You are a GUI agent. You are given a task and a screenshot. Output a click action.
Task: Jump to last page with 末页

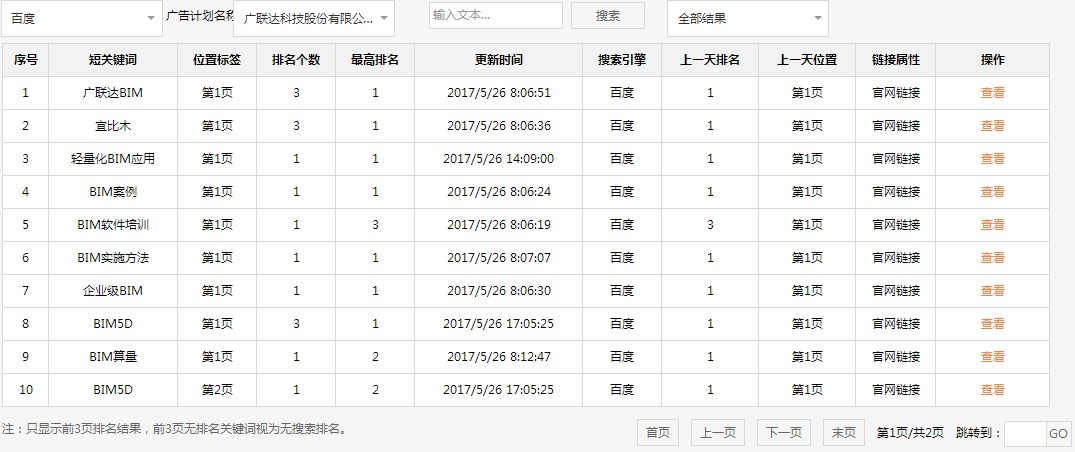(x=844, y=433)
